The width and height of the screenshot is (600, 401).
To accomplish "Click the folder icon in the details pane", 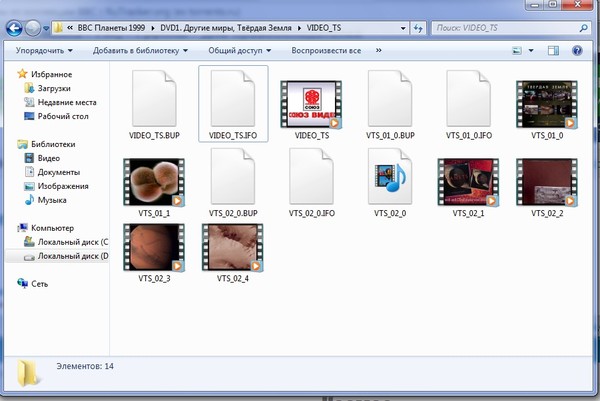I will pyautogui.click(x=28, y=373).
